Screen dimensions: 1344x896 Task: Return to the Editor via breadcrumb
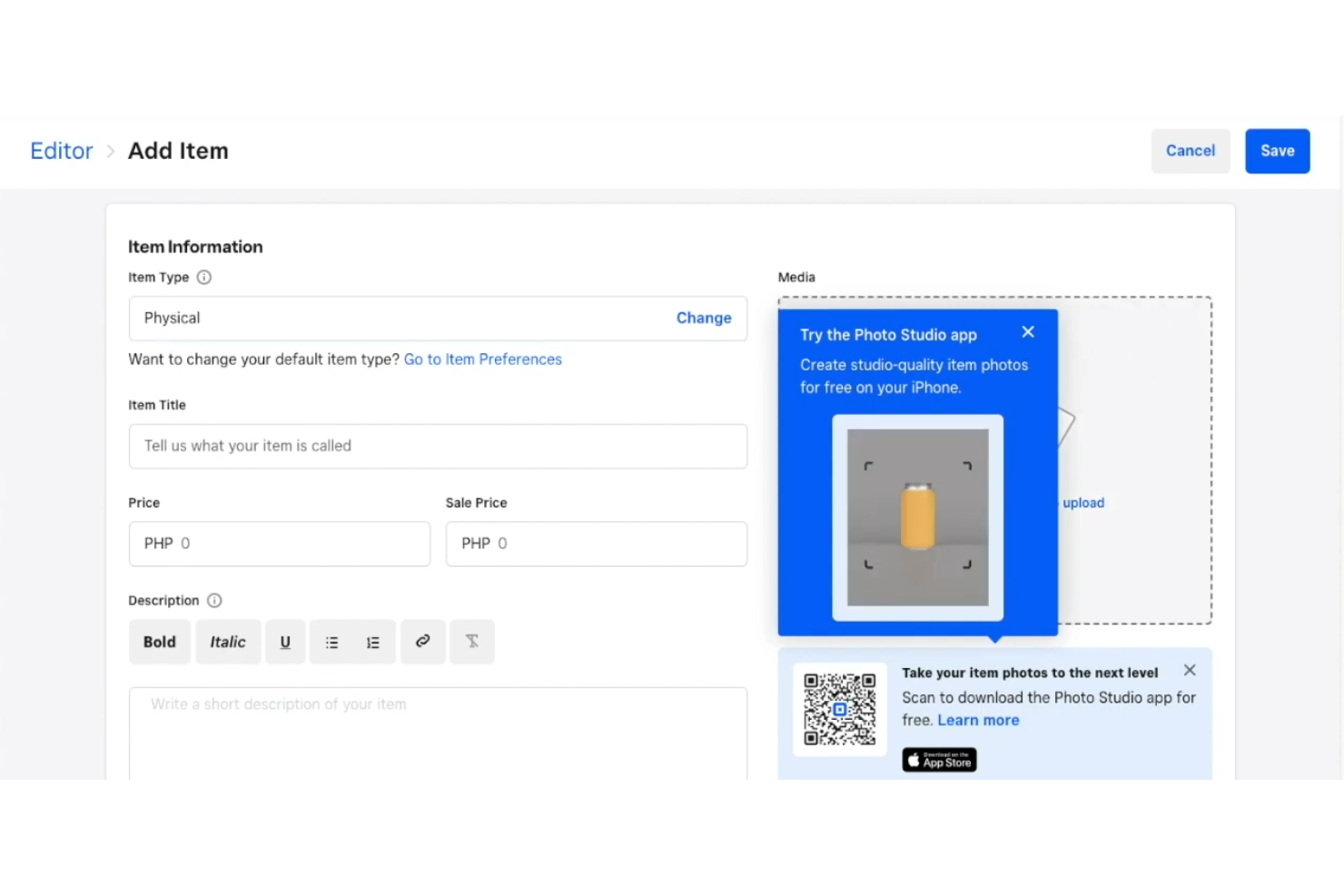pyautogui.click(x=61, y=151)
